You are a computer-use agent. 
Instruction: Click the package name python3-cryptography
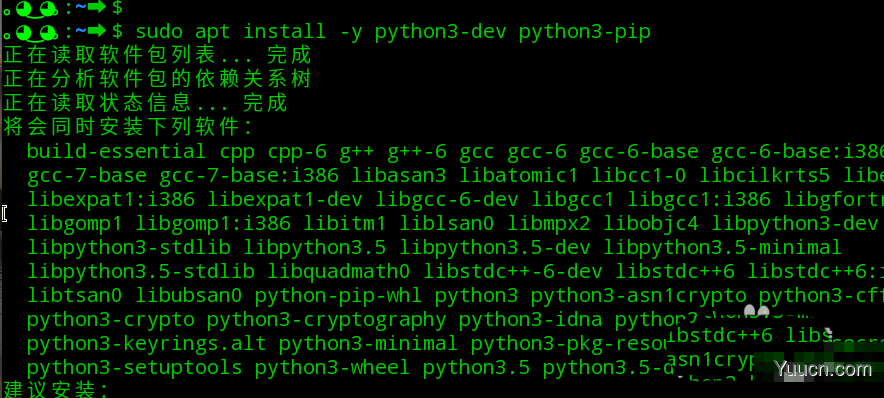point(326,321)
